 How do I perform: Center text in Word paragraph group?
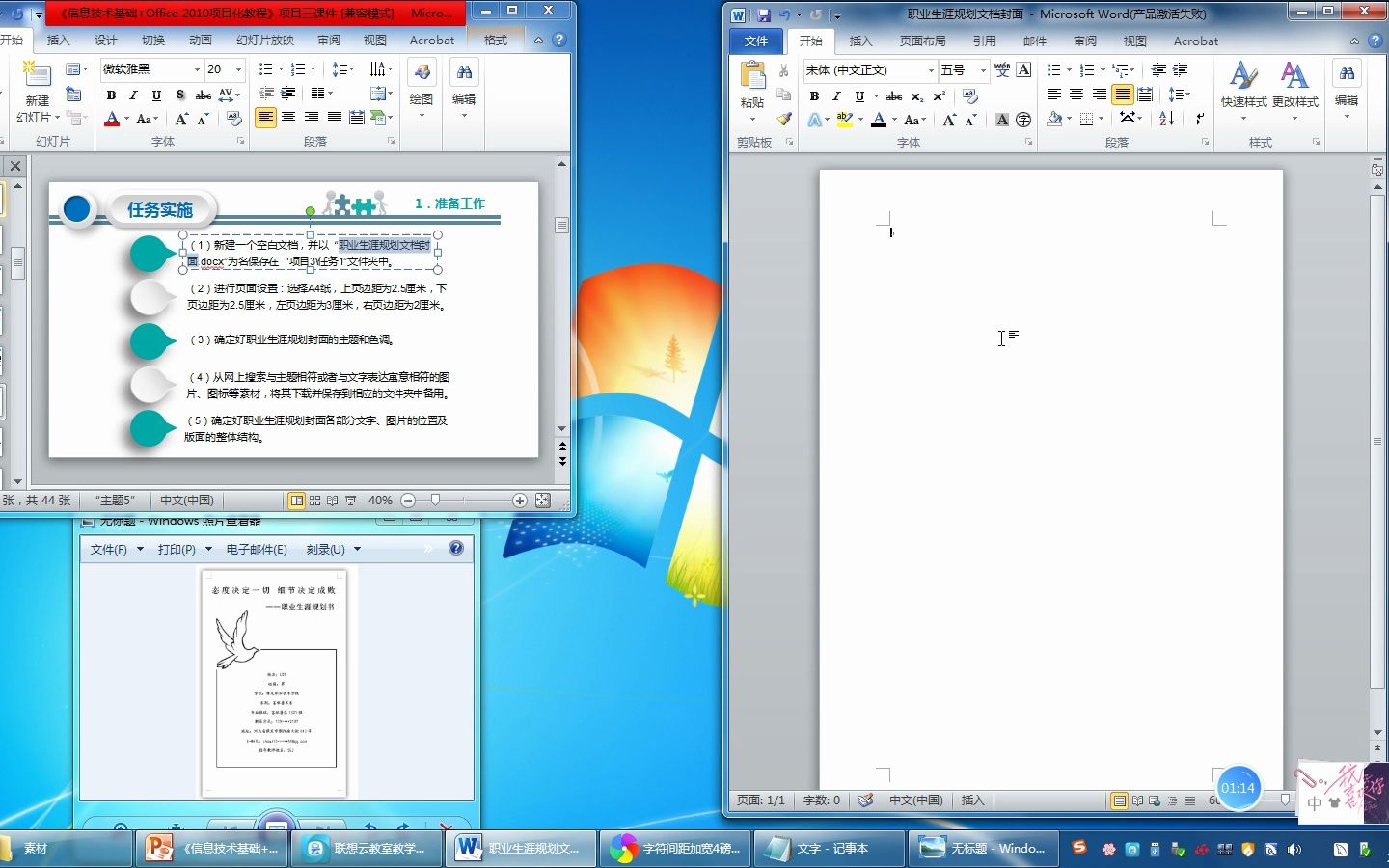(x=1076, y=95)
